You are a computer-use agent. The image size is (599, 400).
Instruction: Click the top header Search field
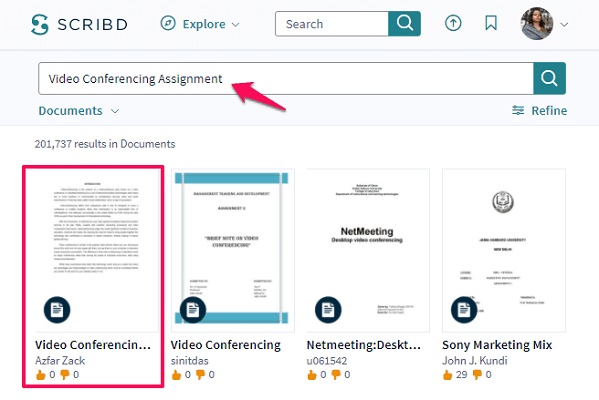click(332, 24)
